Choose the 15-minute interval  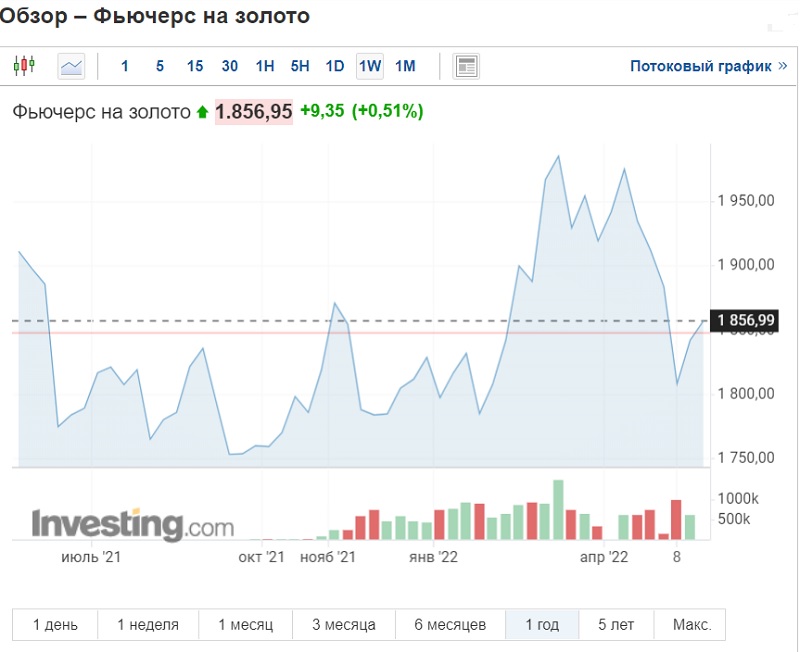tap(195, 66)
